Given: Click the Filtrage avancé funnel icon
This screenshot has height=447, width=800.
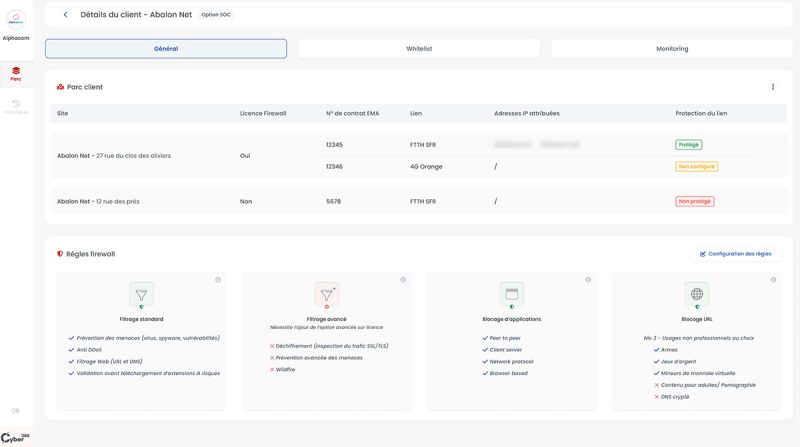Looking at the screenshot, I should click(327, 294).
